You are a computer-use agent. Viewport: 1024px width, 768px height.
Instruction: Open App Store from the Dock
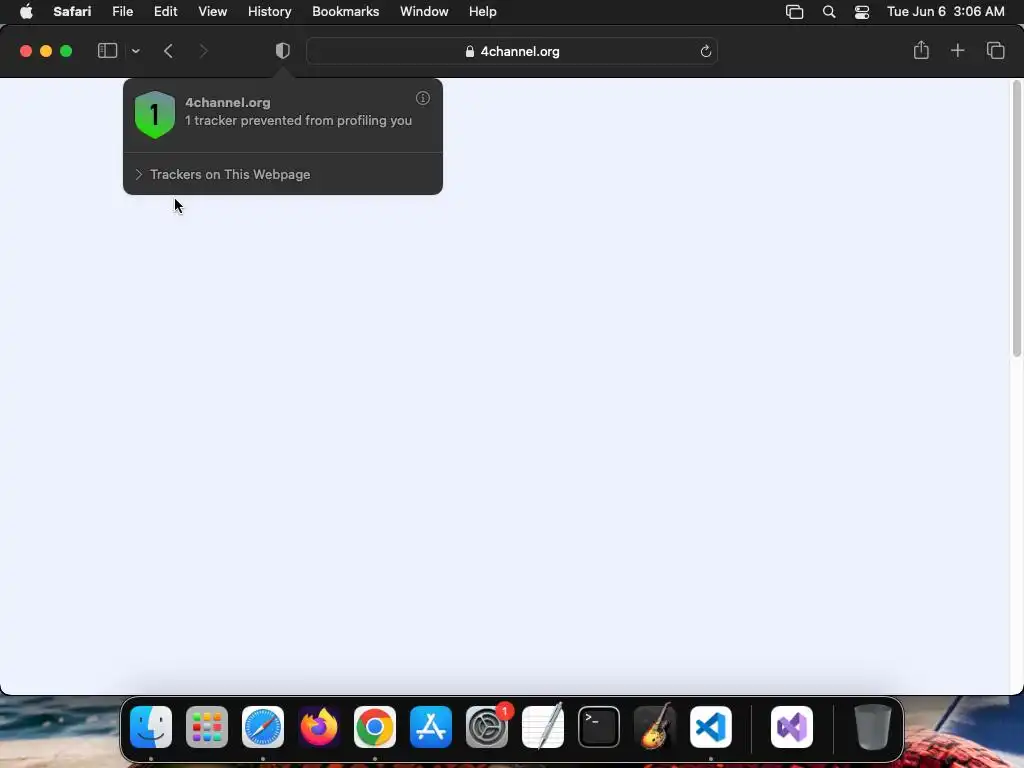tap(431, 727)
